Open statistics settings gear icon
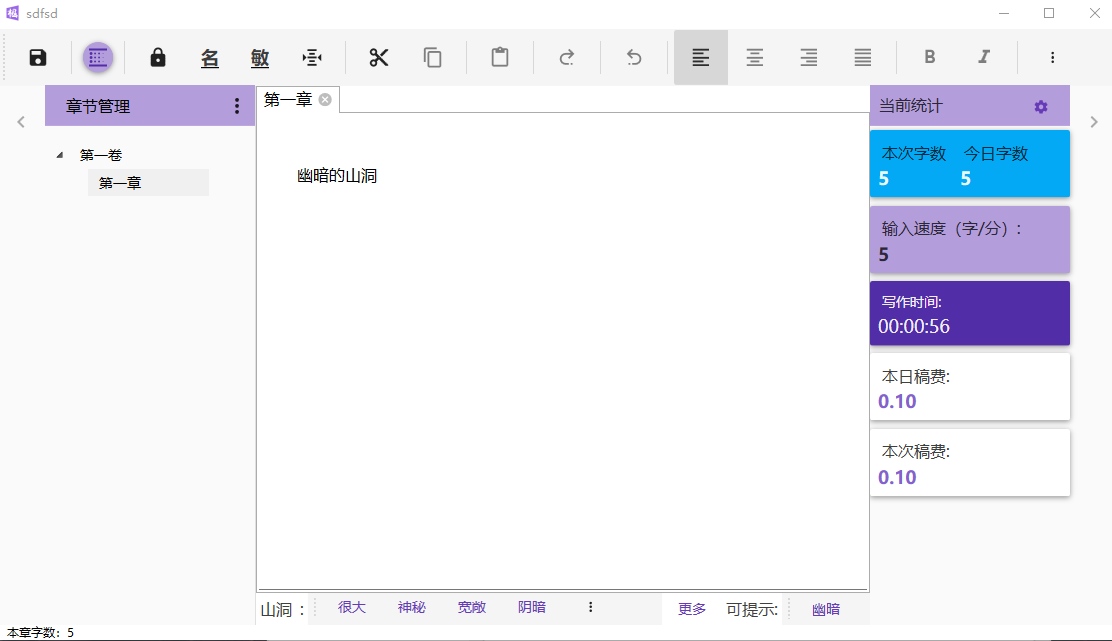 click(1040, 107)
